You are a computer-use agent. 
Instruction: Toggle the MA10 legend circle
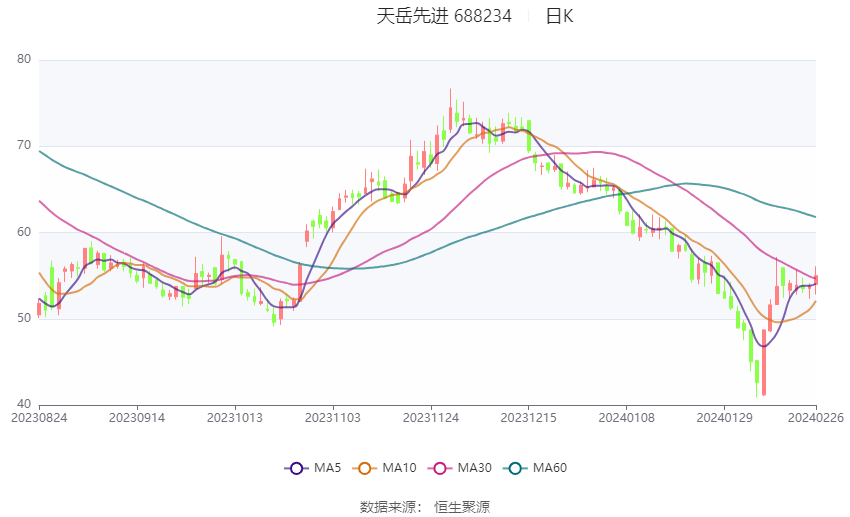[364, 468]
